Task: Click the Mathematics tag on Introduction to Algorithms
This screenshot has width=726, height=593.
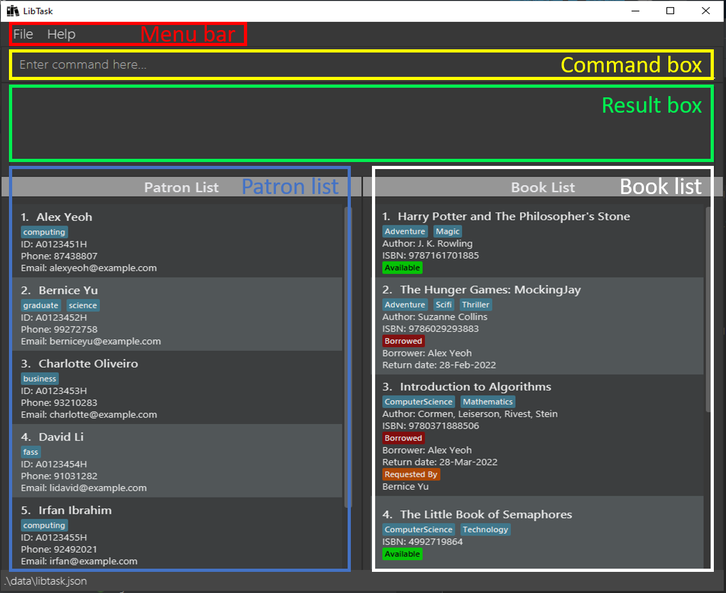Action: (488, 402)
